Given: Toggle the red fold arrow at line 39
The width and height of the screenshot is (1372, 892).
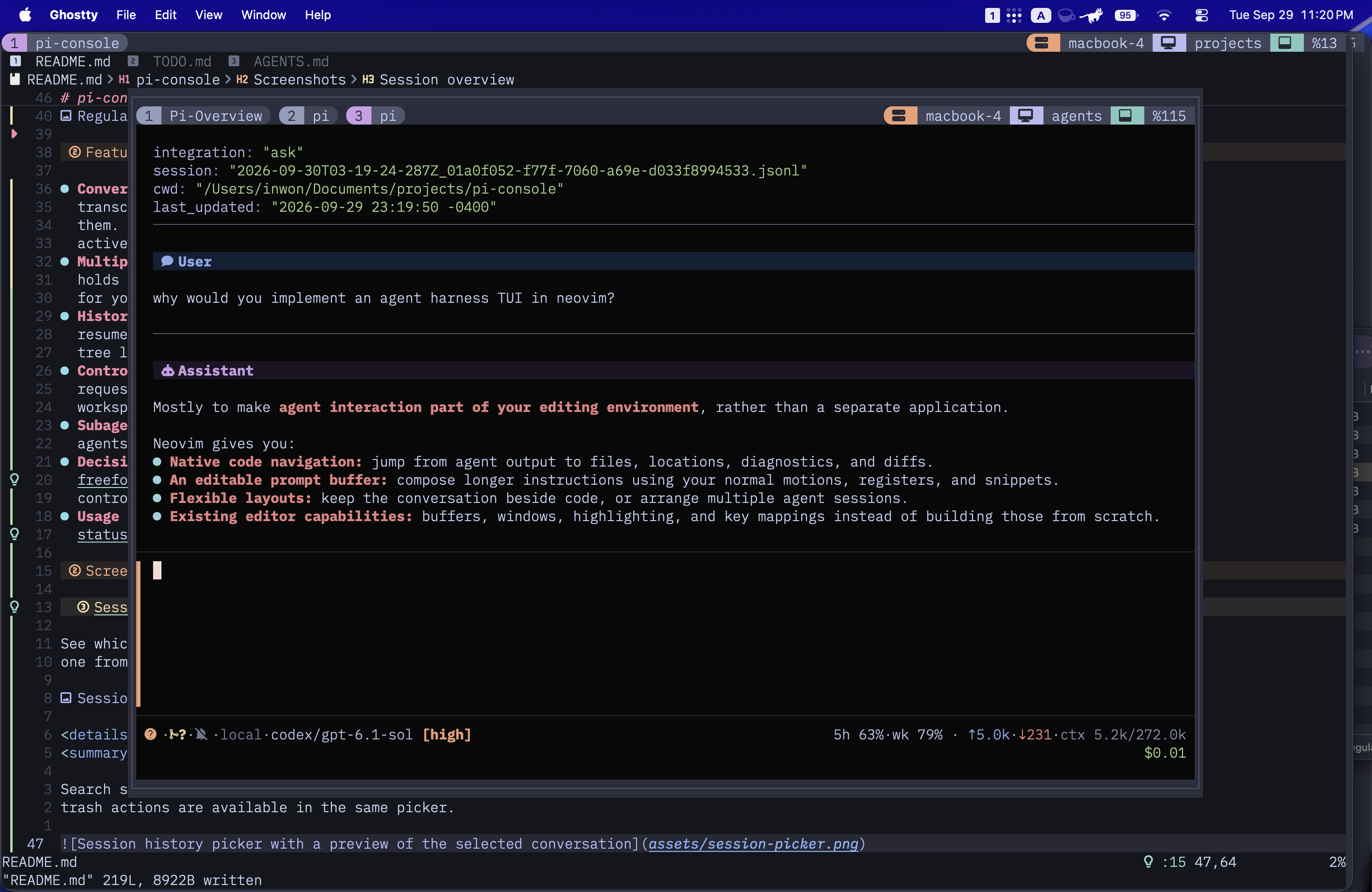Looking at the screenshot, I should coord(14,134).
